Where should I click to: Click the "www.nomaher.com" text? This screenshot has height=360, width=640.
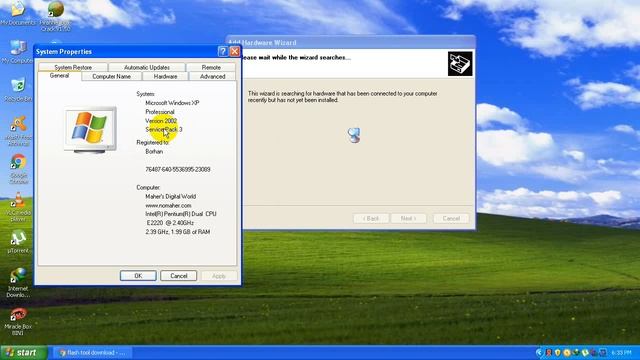[x=168, y=205]
